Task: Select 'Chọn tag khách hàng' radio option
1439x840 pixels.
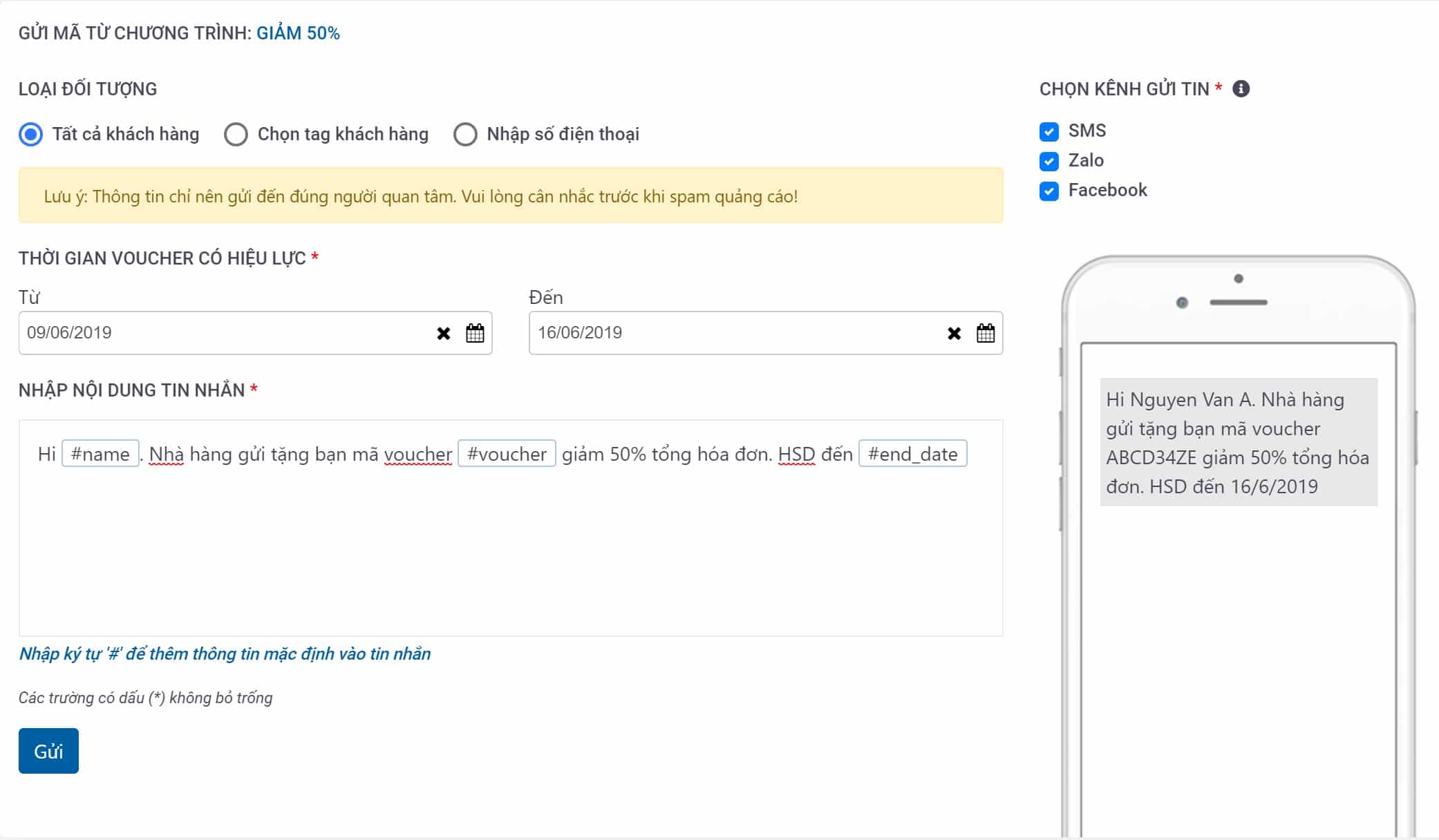Action: [x=236, y=134]
